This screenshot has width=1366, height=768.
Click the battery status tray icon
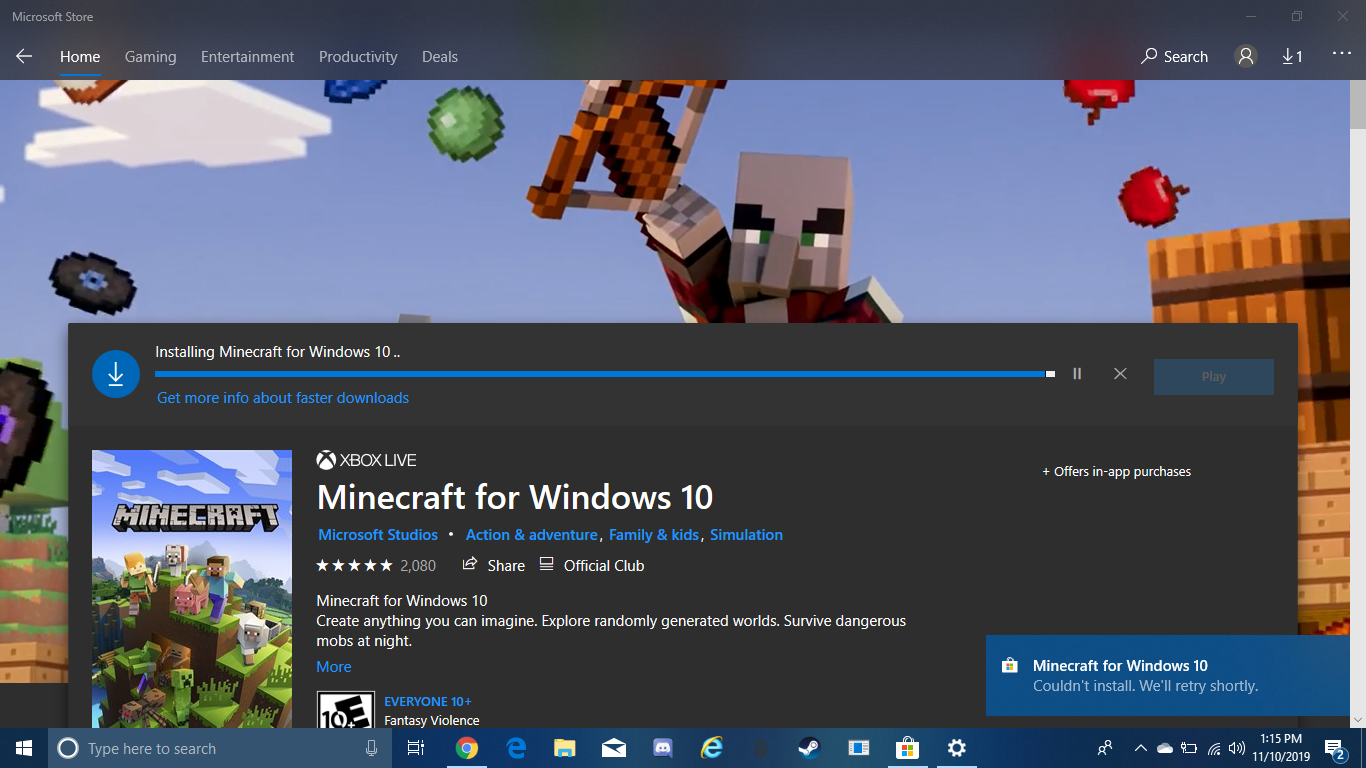tap(1189, 748)
